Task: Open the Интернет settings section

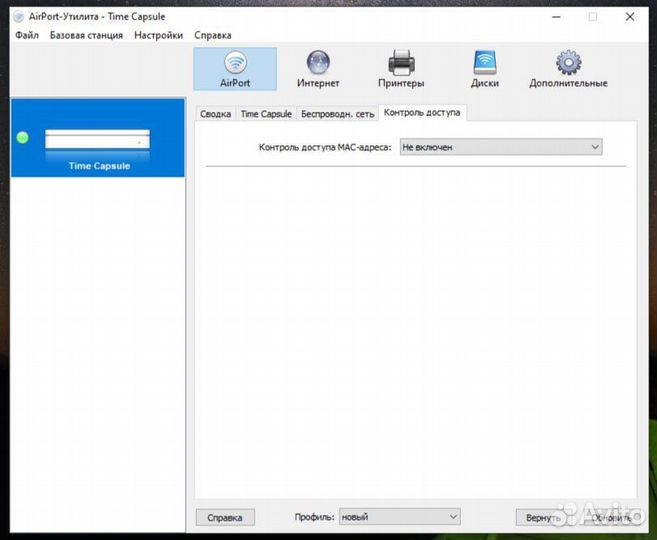Action: click(x=318, y=69)
